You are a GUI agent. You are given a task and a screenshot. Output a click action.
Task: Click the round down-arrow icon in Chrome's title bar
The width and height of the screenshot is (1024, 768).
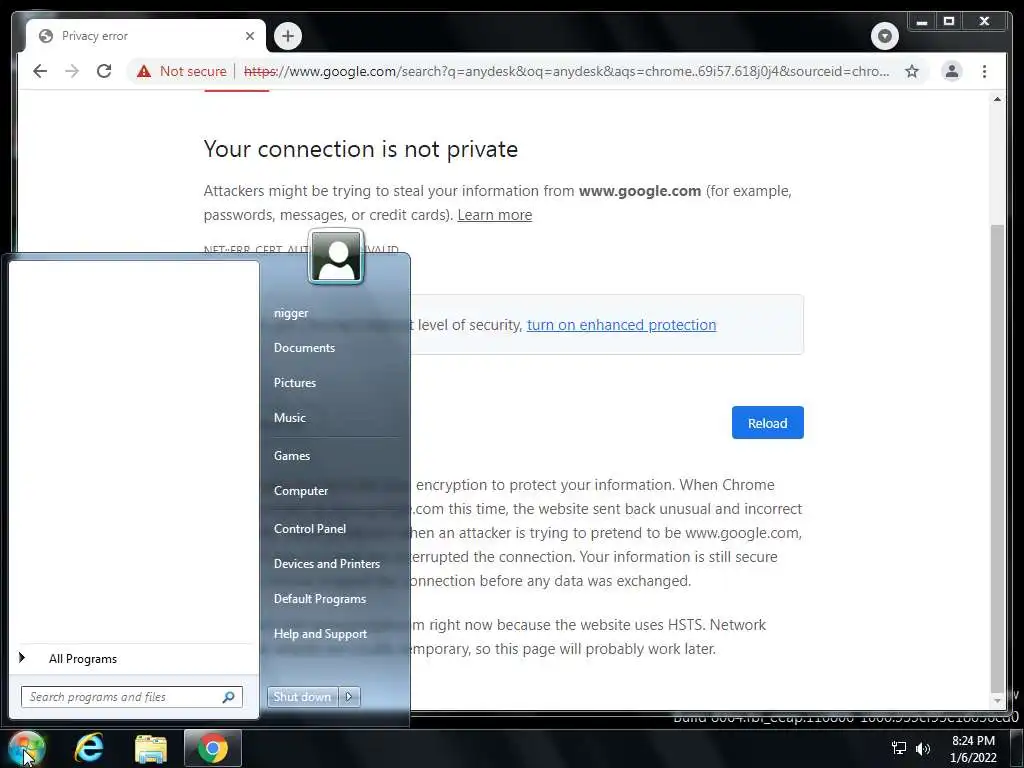coord(885,35)
